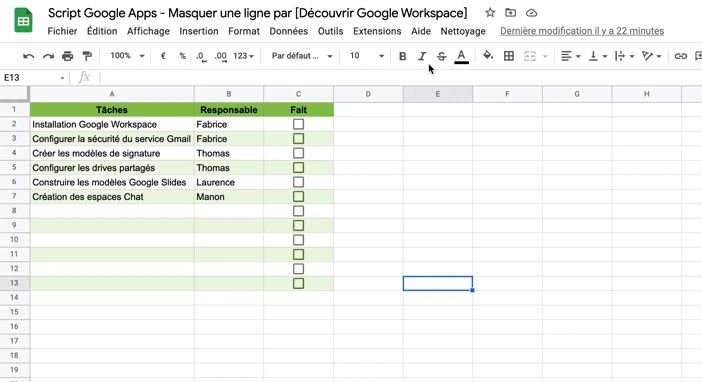Open the text color picker
This screenshot has height=382, width=702.
[462, 56]
